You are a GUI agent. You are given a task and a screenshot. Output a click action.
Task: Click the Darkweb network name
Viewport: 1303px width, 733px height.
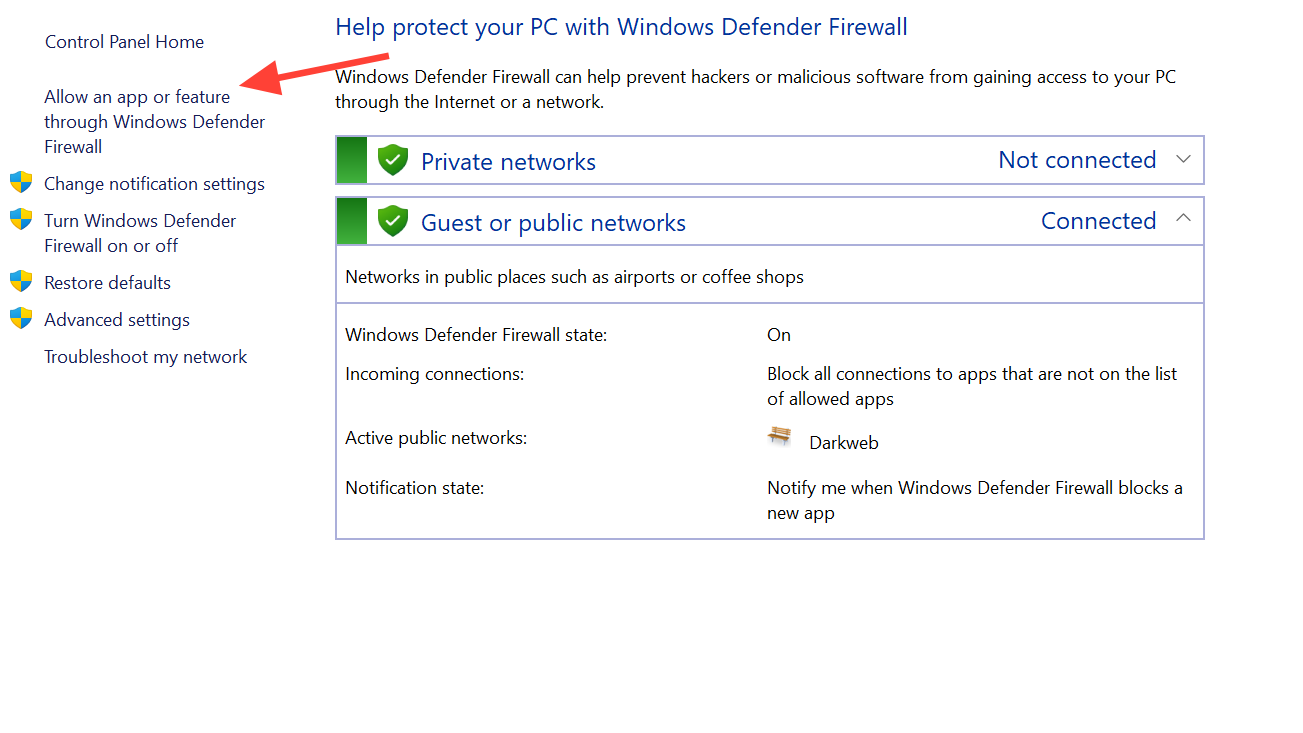pos(844,443)
